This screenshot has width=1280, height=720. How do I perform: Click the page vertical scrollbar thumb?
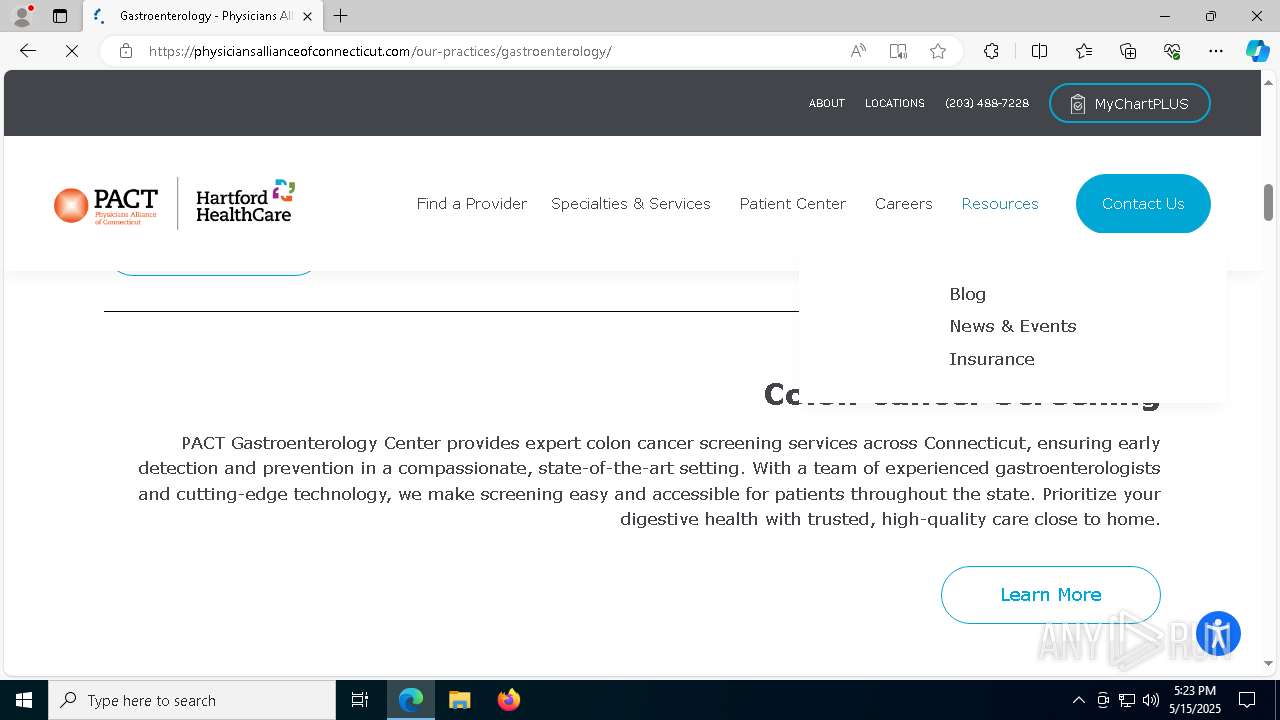[1269, 202]
